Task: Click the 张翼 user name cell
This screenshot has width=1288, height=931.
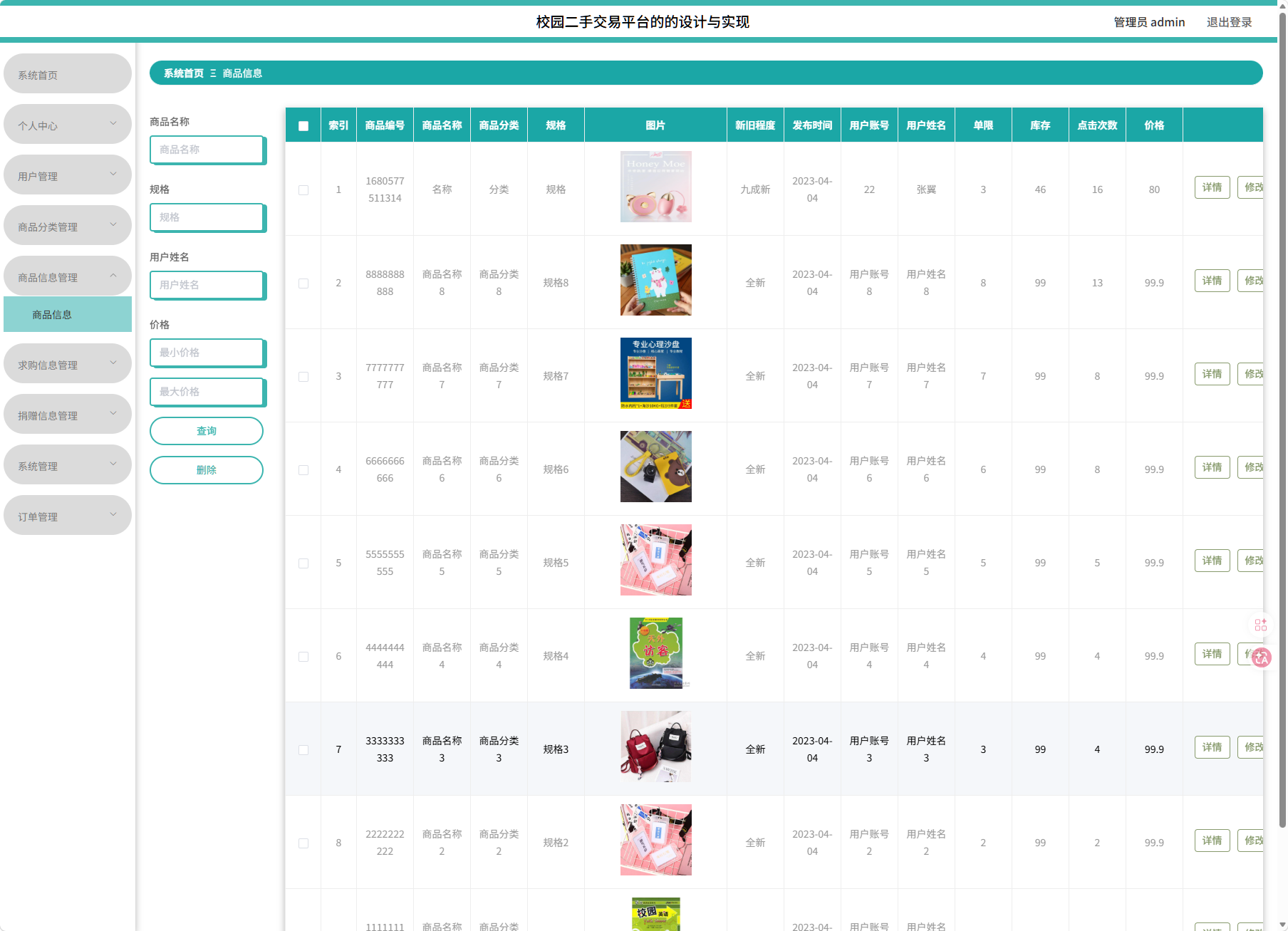Action: point(926,189)
